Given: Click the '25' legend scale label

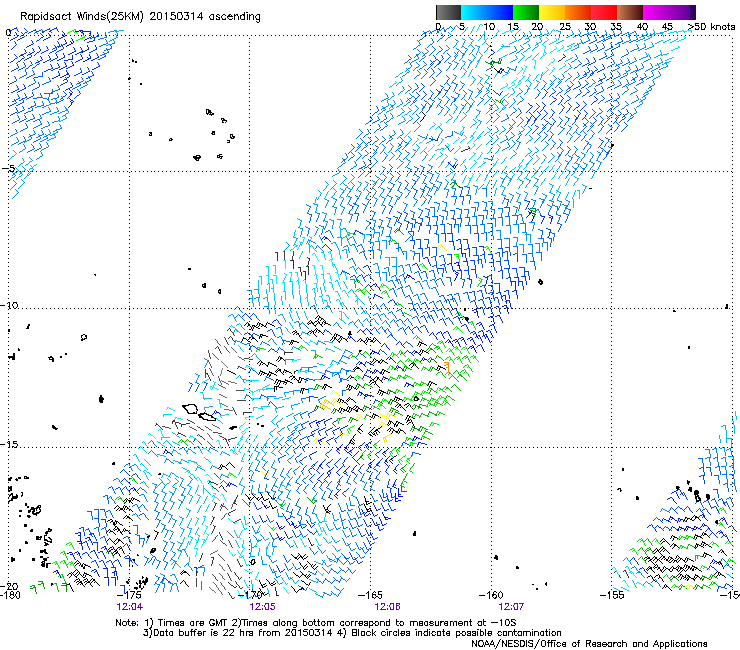Looking at the screenshot, I should (x=565, y=27).
